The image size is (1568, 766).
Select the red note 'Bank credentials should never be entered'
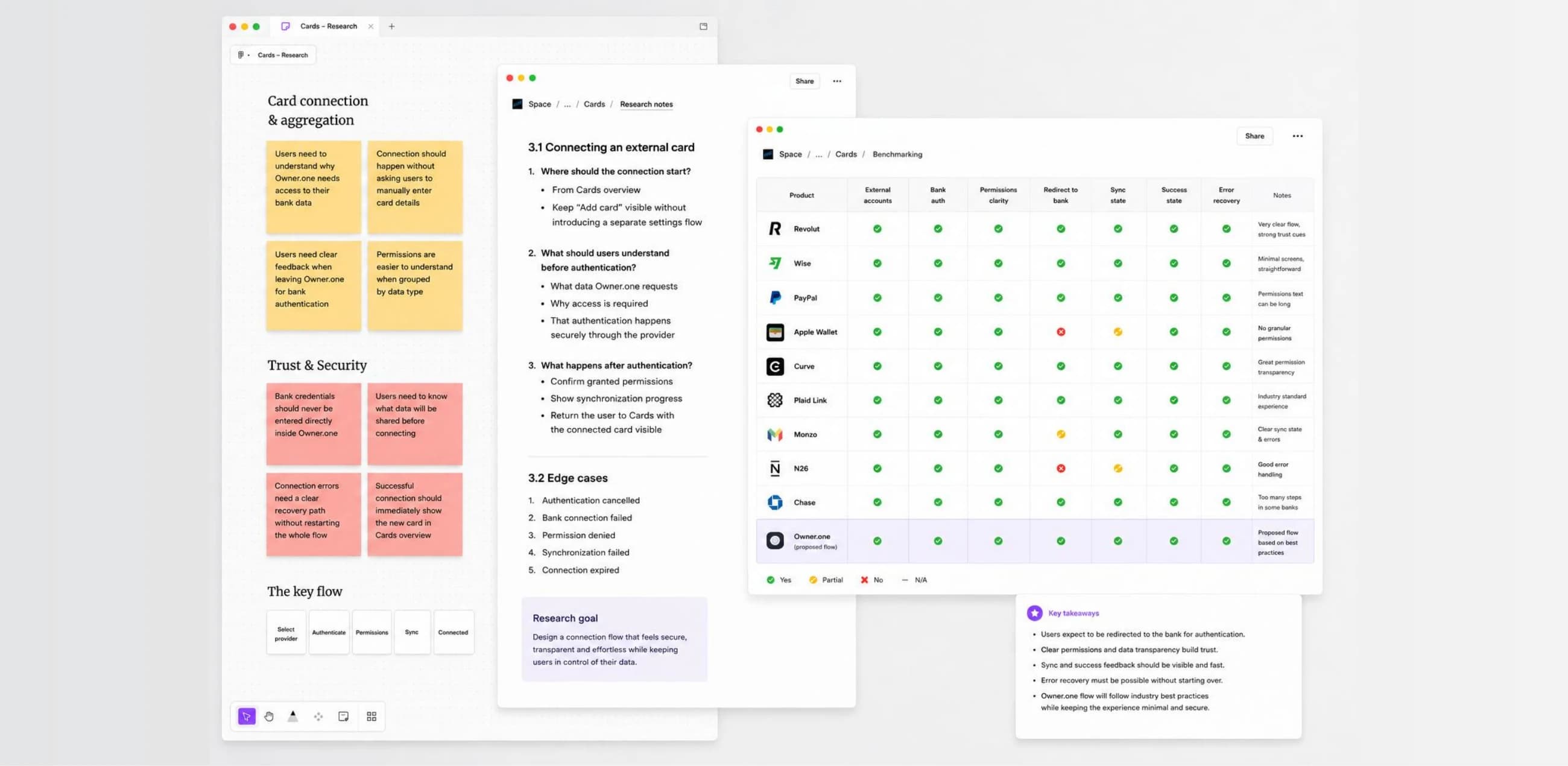[314, 424]
